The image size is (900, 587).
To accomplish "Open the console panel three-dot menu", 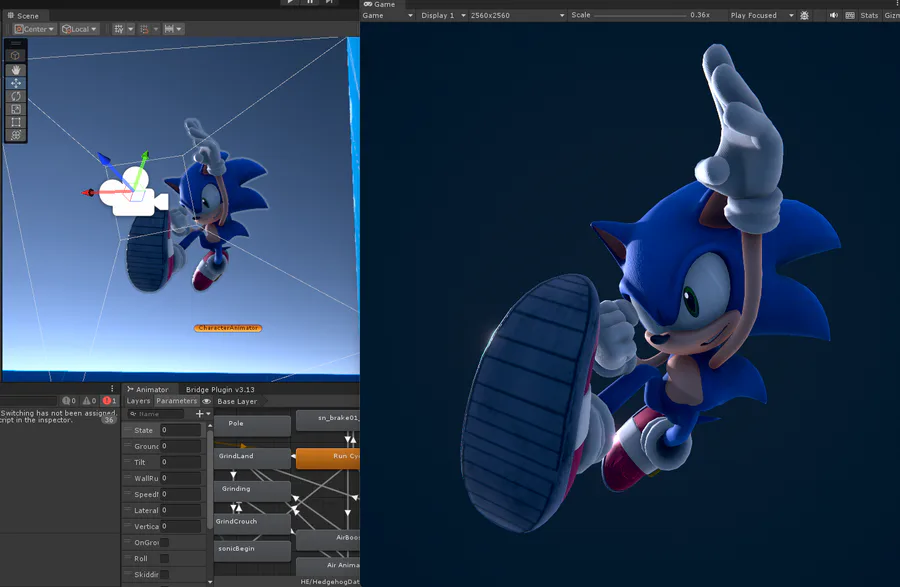I will [x=112, y=388].
